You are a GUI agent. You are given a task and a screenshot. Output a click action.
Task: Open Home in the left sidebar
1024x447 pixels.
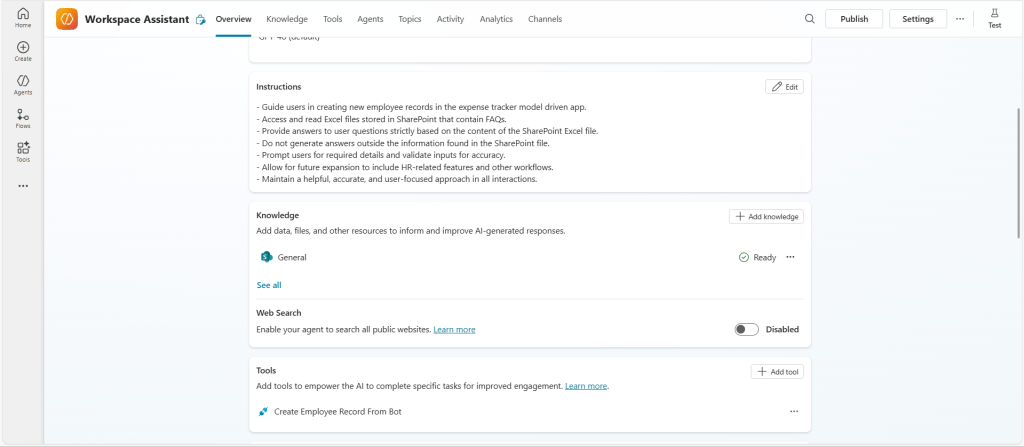click(22, 17)
